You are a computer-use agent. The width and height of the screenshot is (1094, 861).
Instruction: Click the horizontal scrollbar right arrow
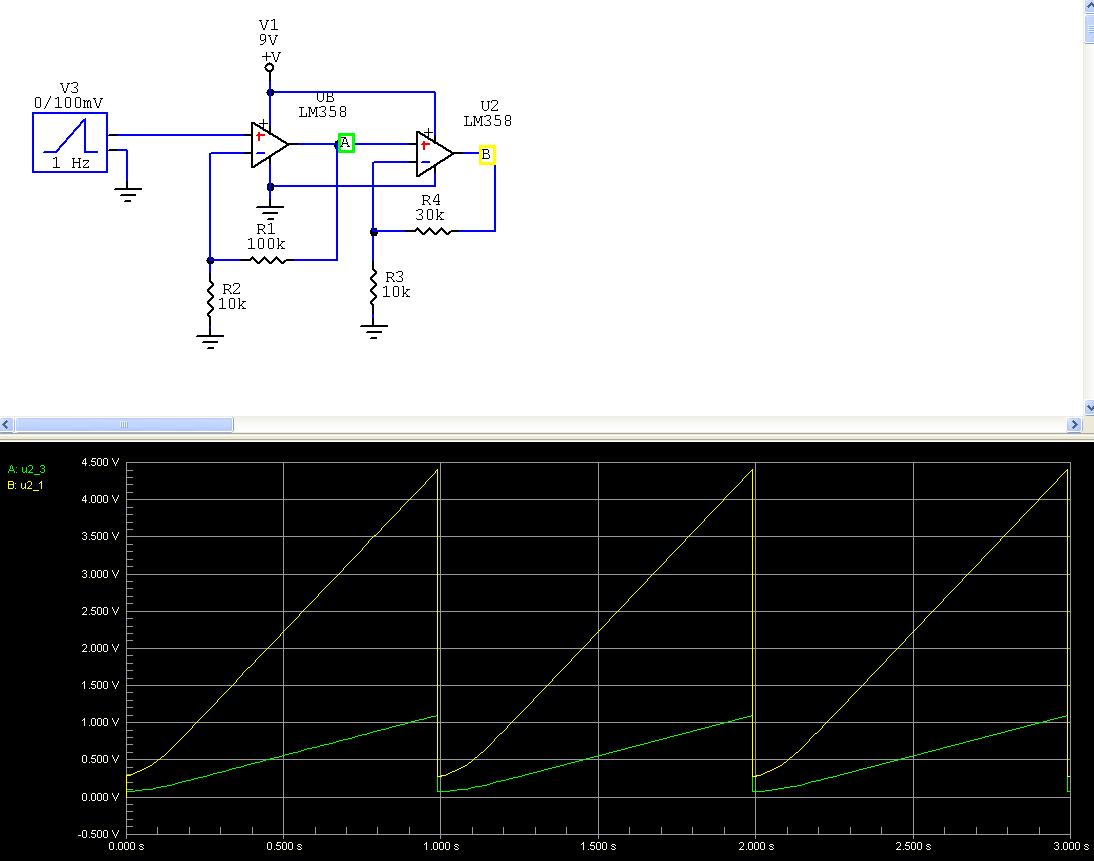pyautogui.click(x=1074, y=424)
